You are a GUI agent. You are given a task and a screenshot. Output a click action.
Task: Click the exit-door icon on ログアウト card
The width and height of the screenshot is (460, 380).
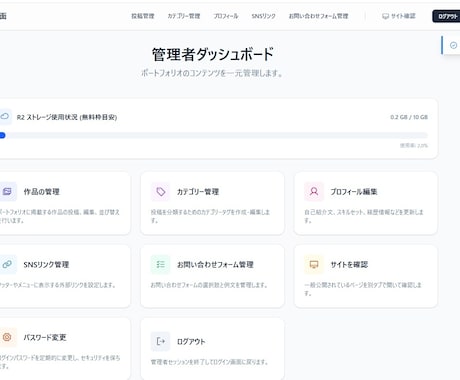tap(161, 341)
